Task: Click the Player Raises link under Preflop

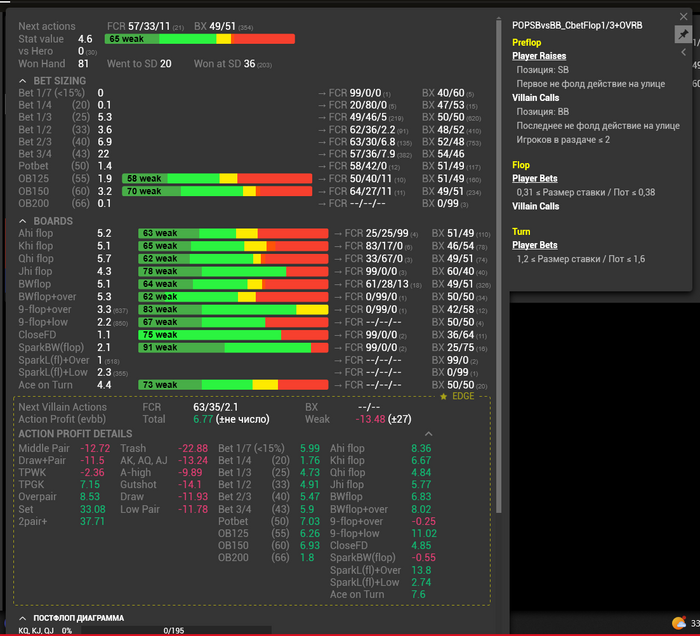Action: click(539, 56)
